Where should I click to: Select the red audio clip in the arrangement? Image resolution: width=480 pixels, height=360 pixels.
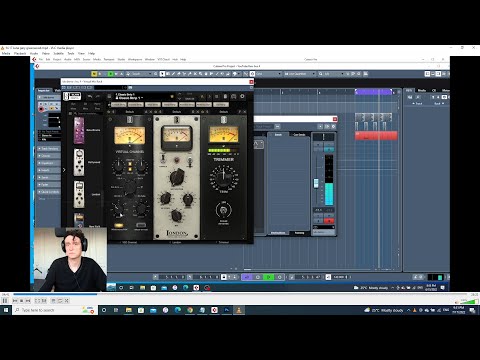pyautogui.click(x=376, y=136)
